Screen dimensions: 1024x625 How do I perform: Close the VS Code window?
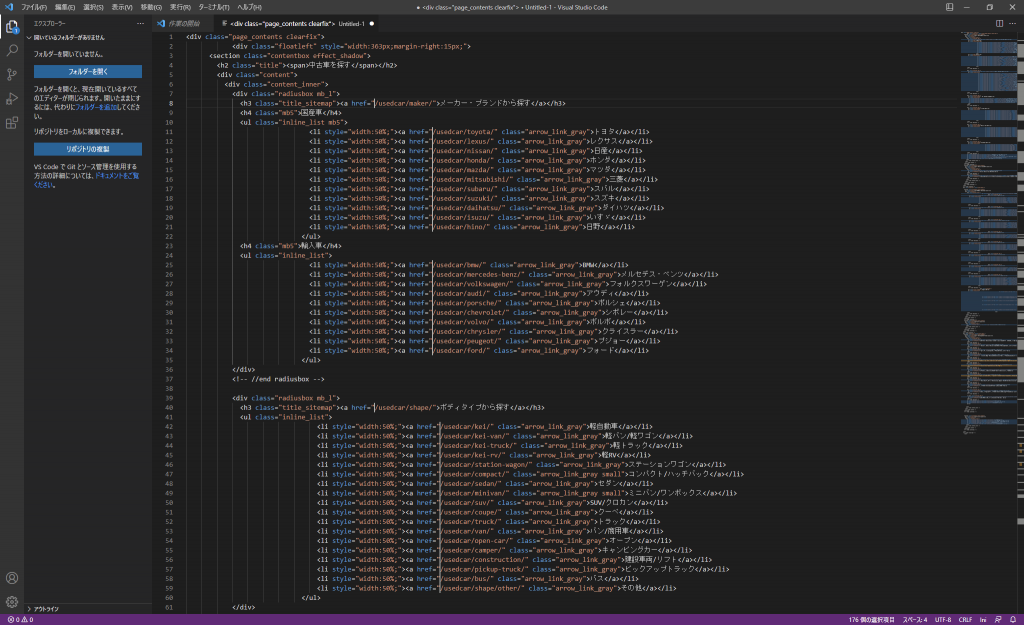pos(1012,7)
